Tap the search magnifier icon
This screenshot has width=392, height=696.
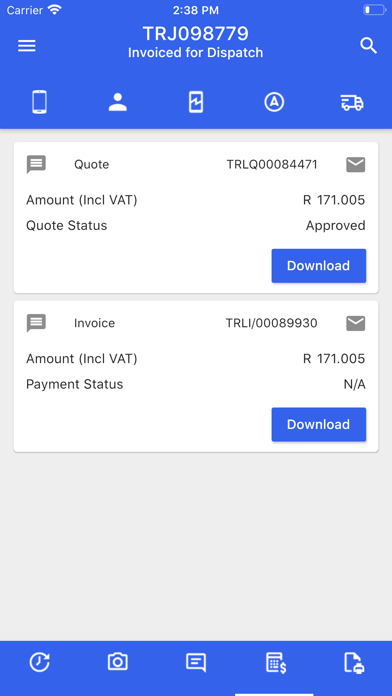(x=368, y=46)
